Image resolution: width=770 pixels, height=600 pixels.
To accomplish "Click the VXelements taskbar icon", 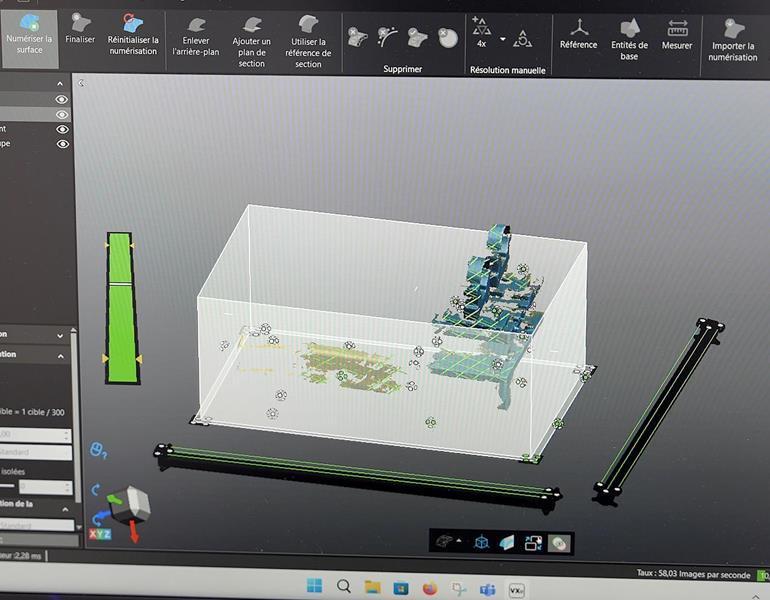I will [x=517, y=590].
